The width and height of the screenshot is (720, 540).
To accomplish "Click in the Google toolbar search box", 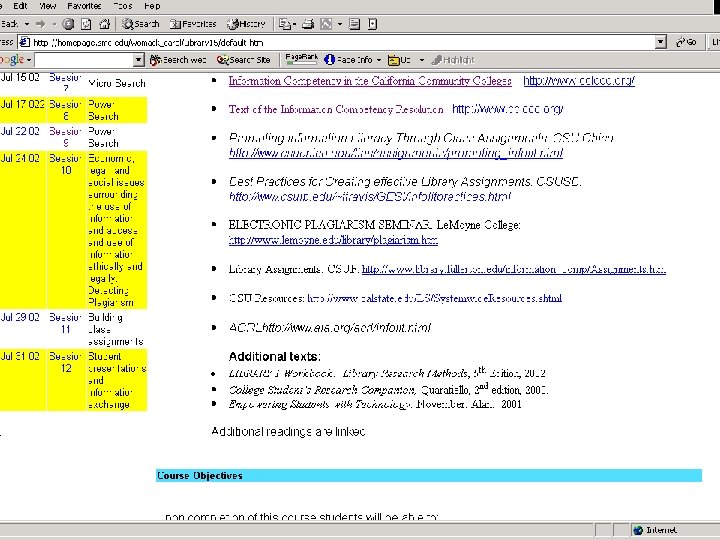I will [84, 60].
